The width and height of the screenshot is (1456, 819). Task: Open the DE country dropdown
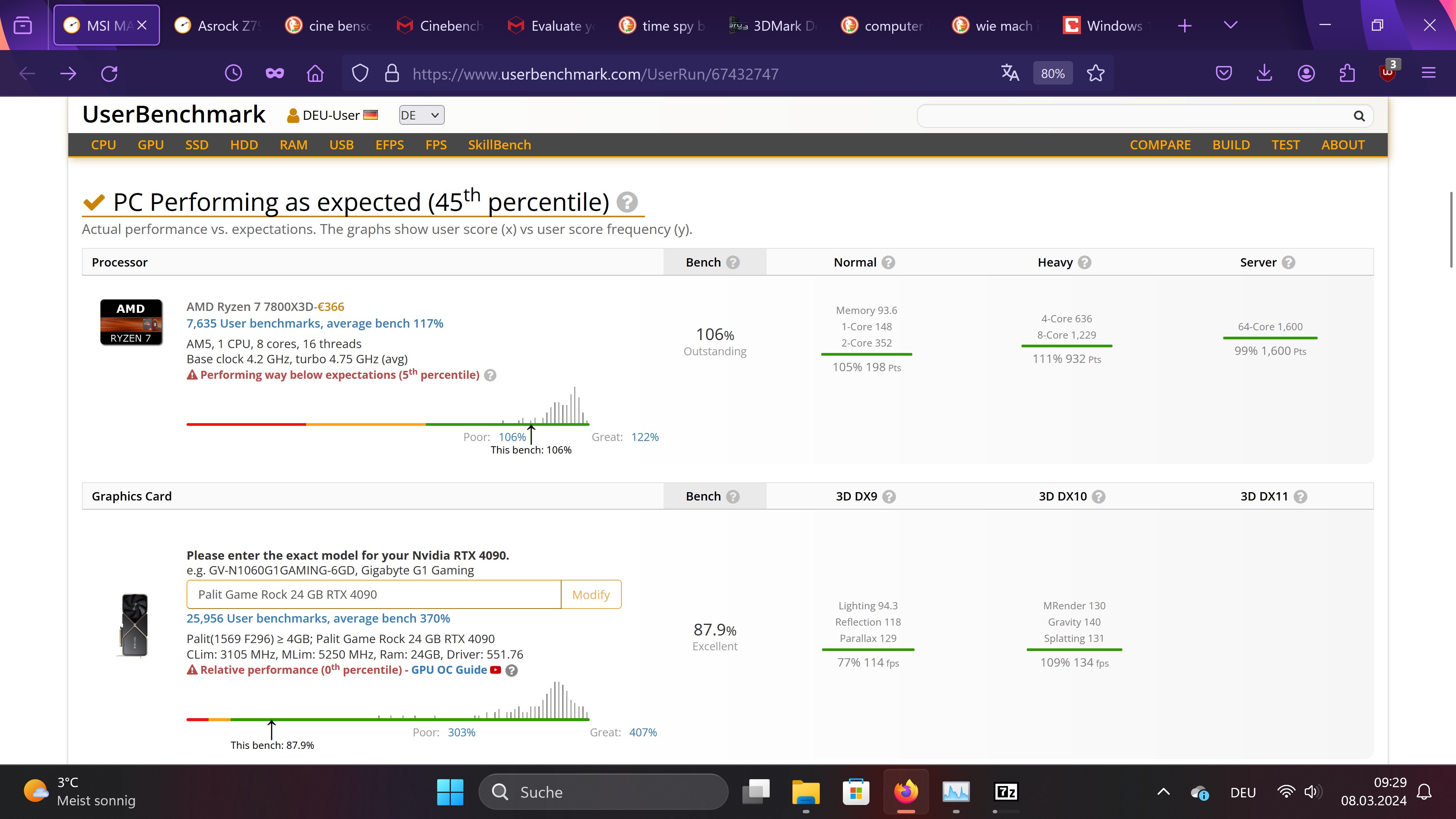pyautogui.click(x=421, y=115)
